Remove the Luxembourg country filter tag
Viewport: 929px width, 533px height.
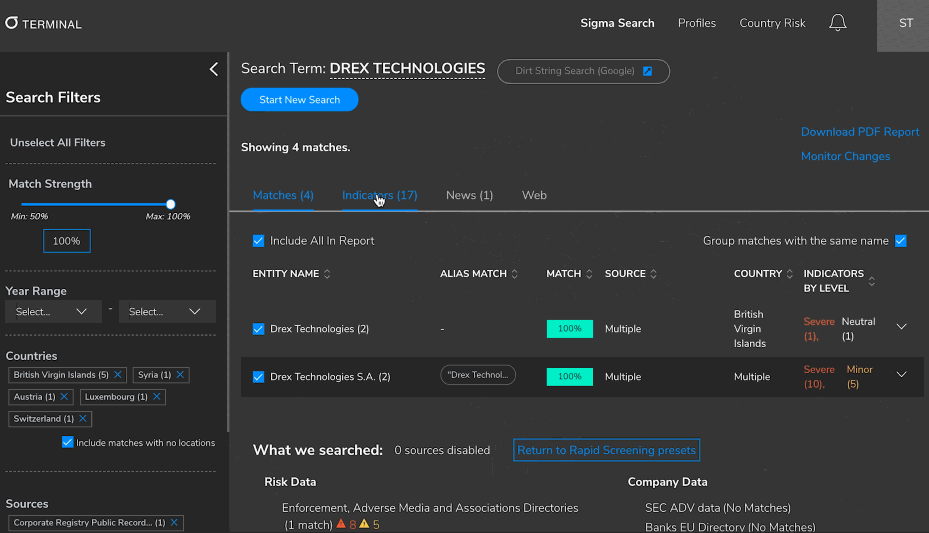click(x=156, y=397)
